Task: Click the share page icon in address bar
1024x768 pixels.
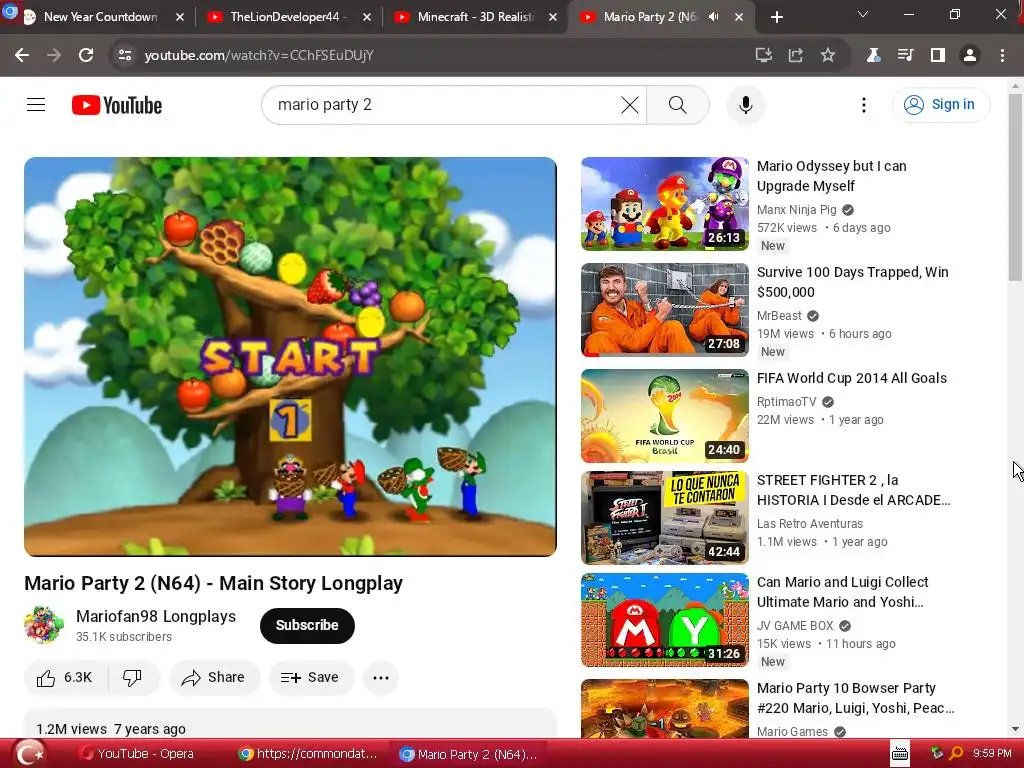Action: click(x=795, y=56)
